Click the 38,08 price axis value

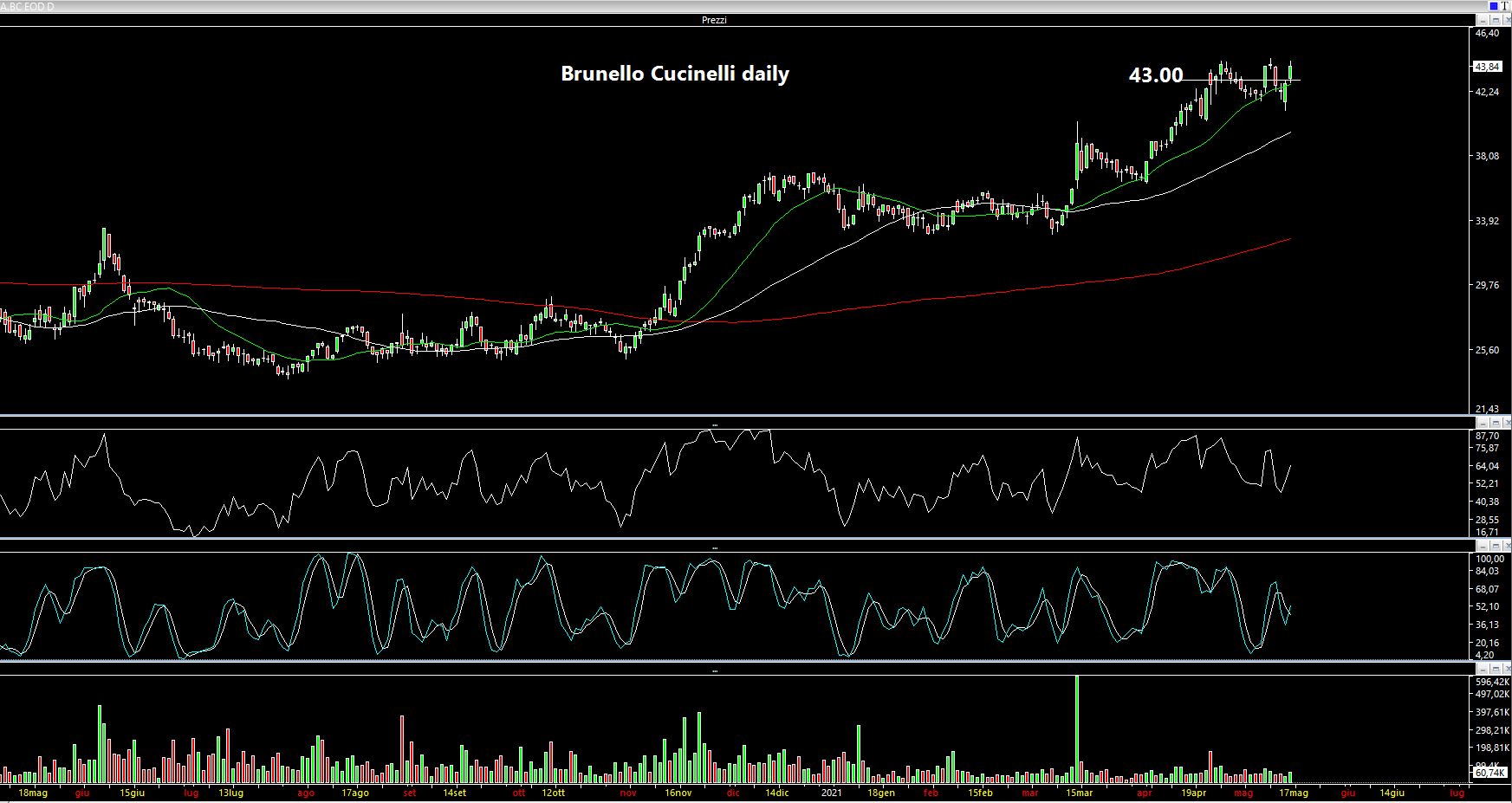click(x=1487, y=156)
